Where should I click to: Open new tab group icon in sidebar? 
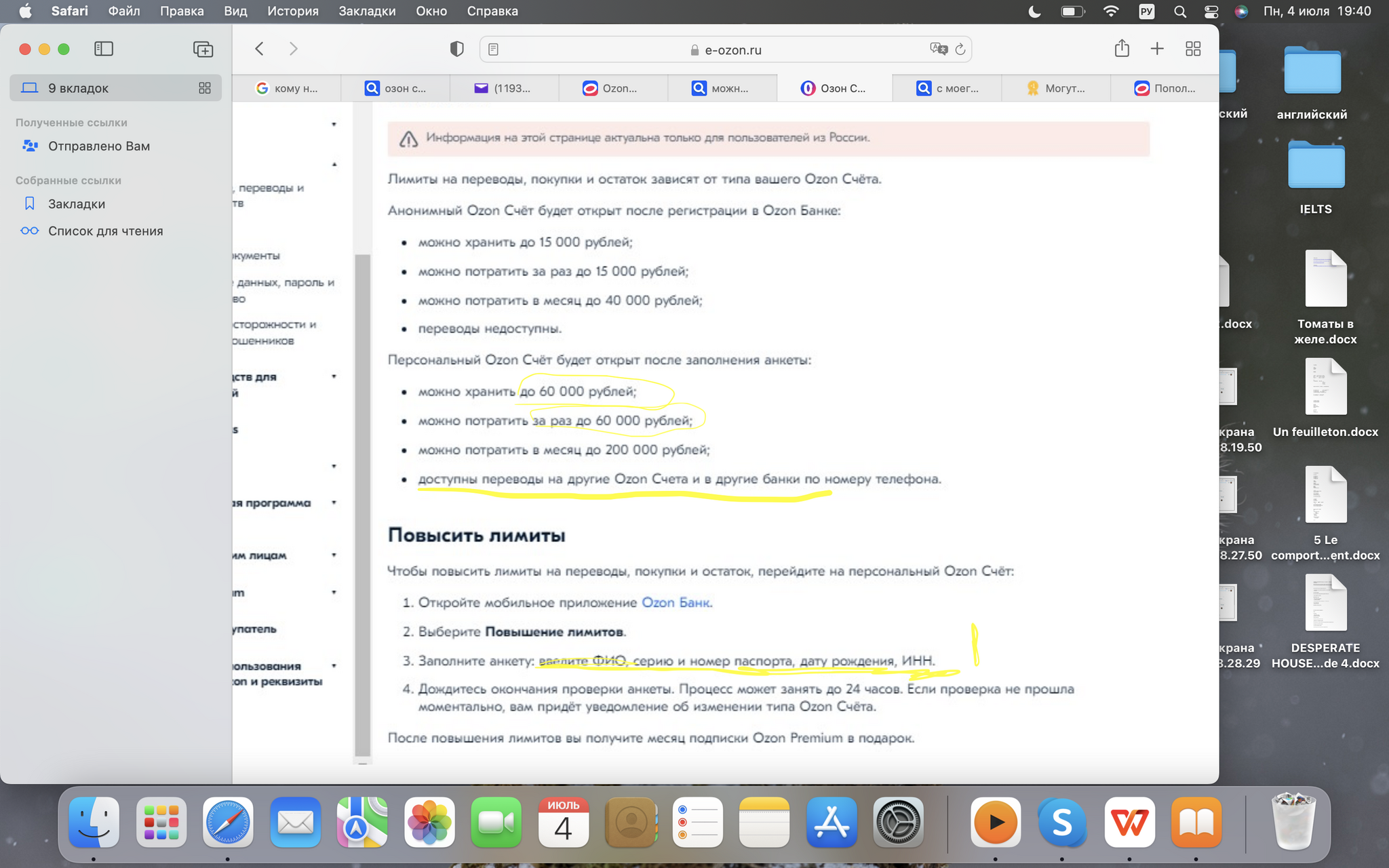coord(203,49)
